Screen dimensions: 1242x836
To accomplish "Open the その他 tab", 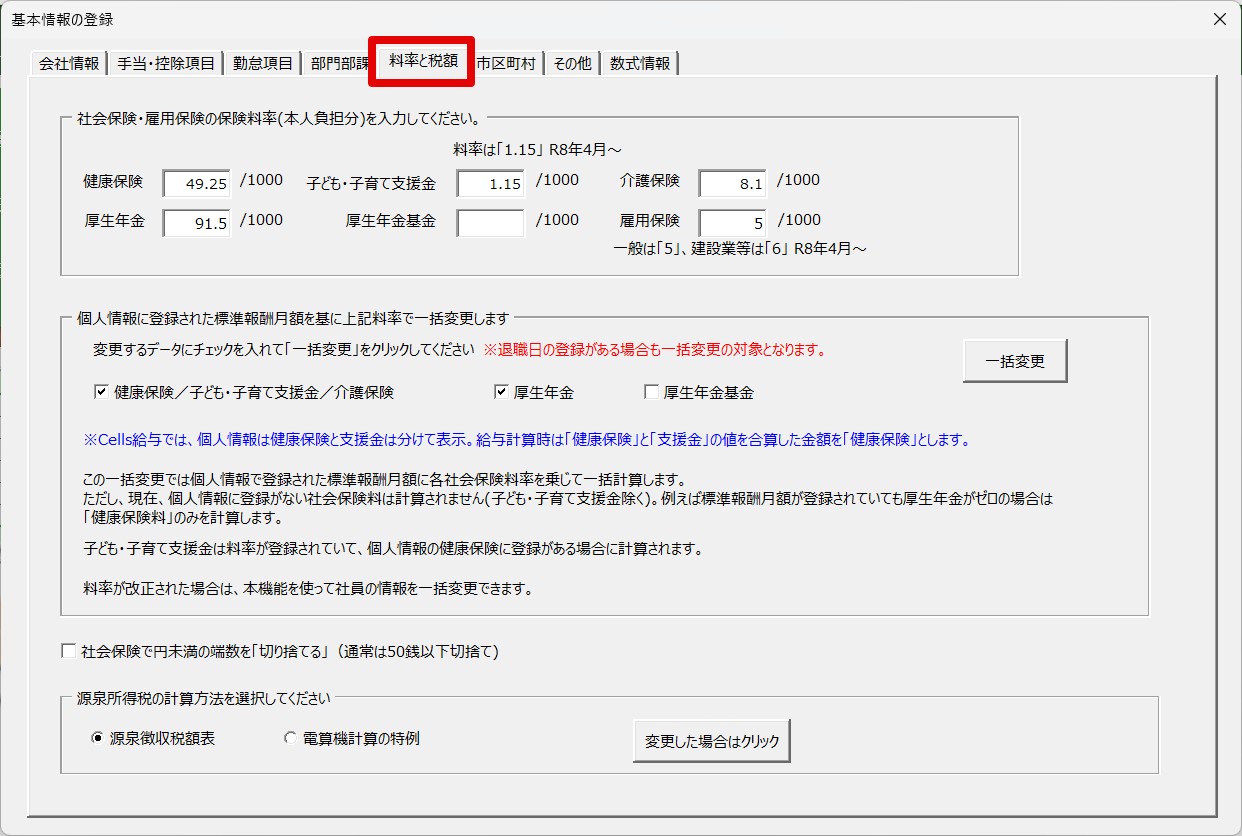I will click(572, 63).
